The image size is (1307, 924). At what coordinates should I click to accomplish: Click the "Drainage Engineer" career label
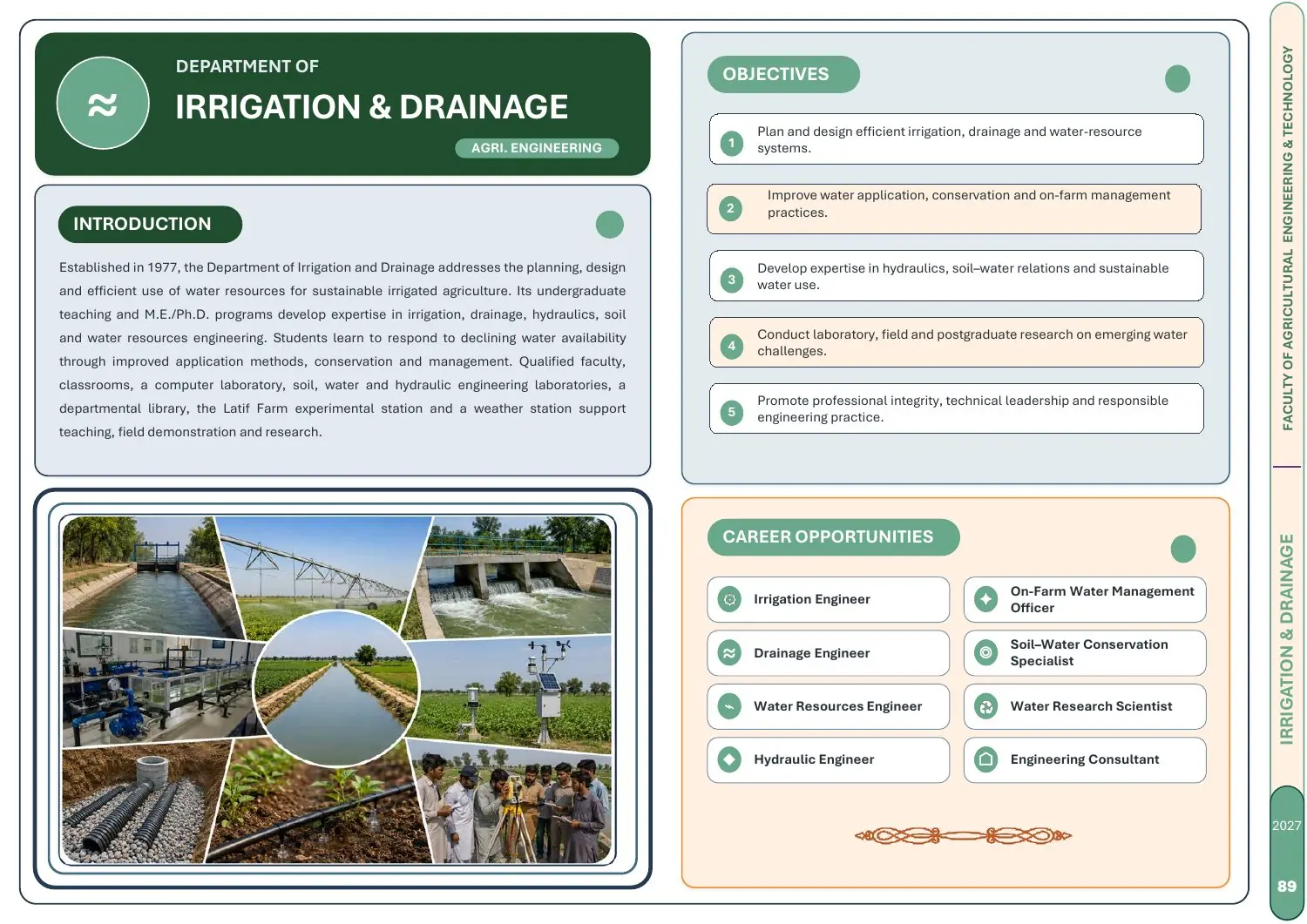tap(812, 653)
